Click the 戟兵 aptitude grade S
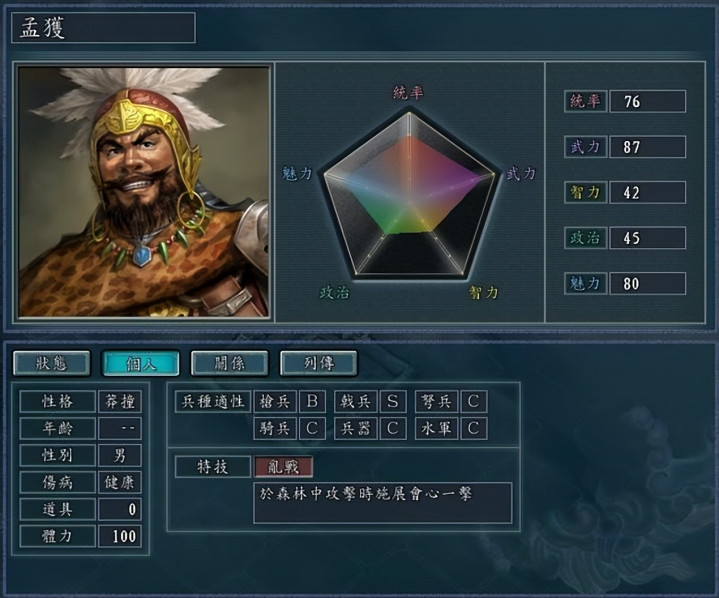This screenshot has height=598, width=719. tap(393, 402)
